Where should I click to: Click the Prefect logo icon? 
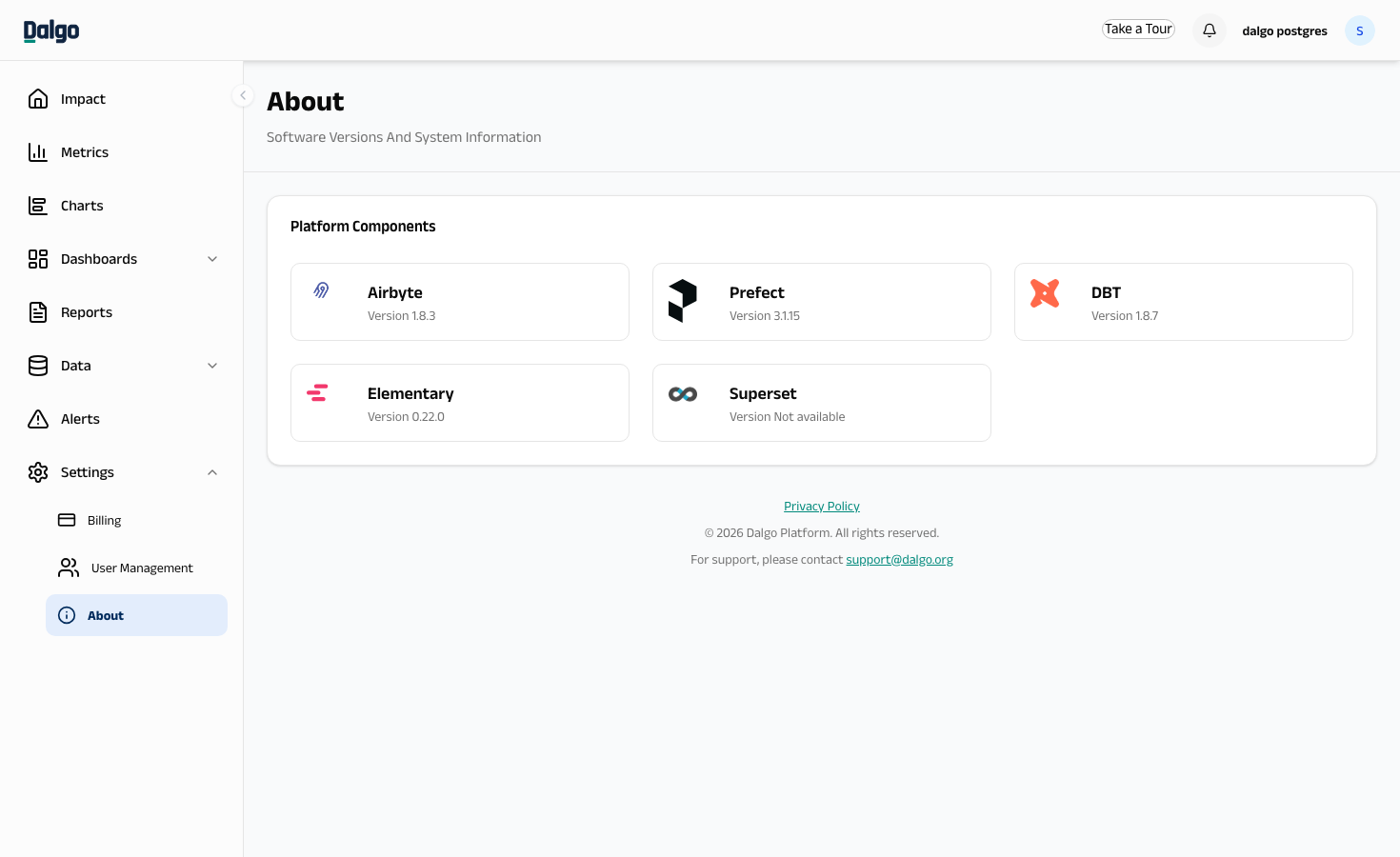tap(683, 301)
